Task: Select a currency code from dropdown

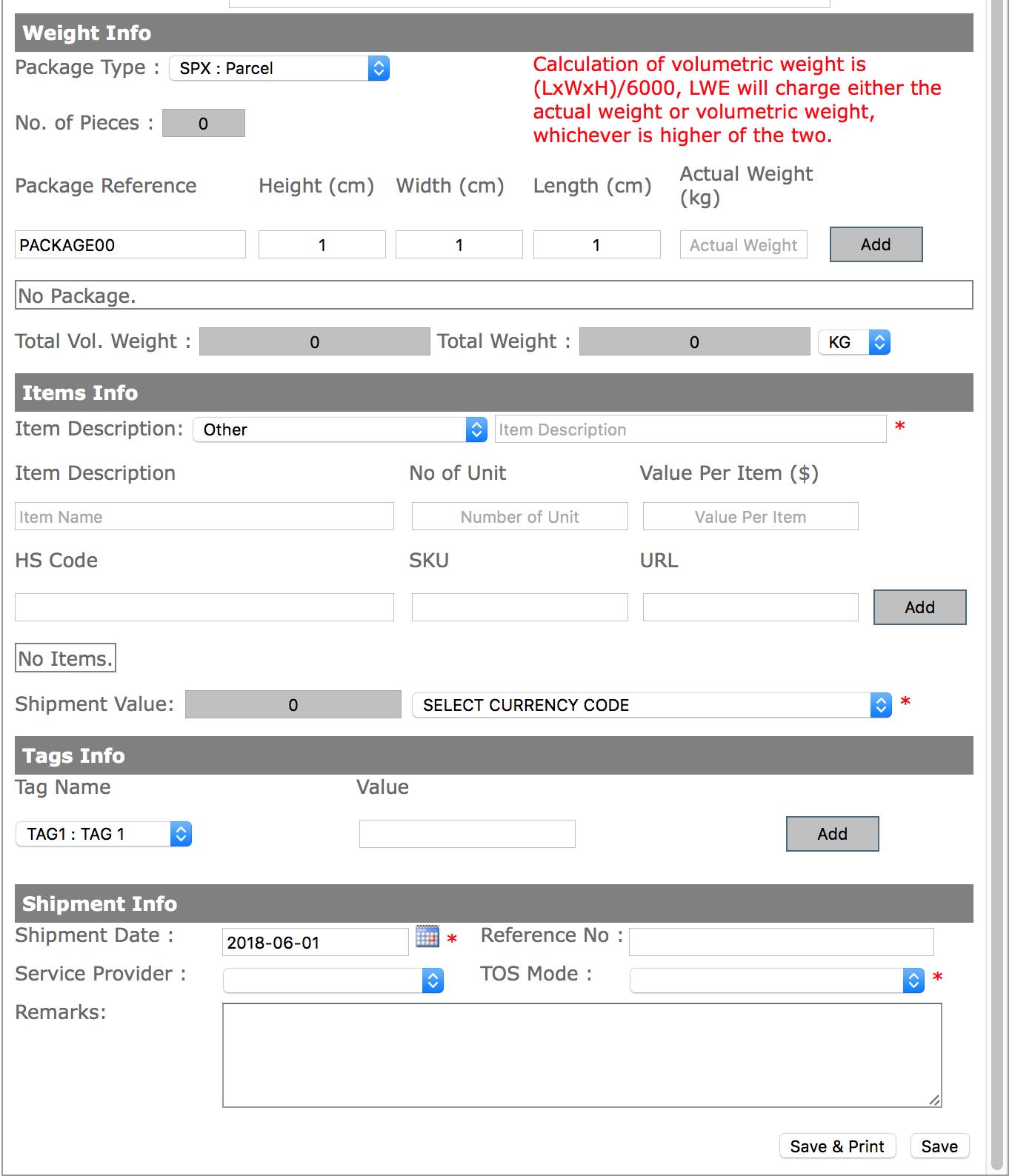Action: [x=652, y=705]
